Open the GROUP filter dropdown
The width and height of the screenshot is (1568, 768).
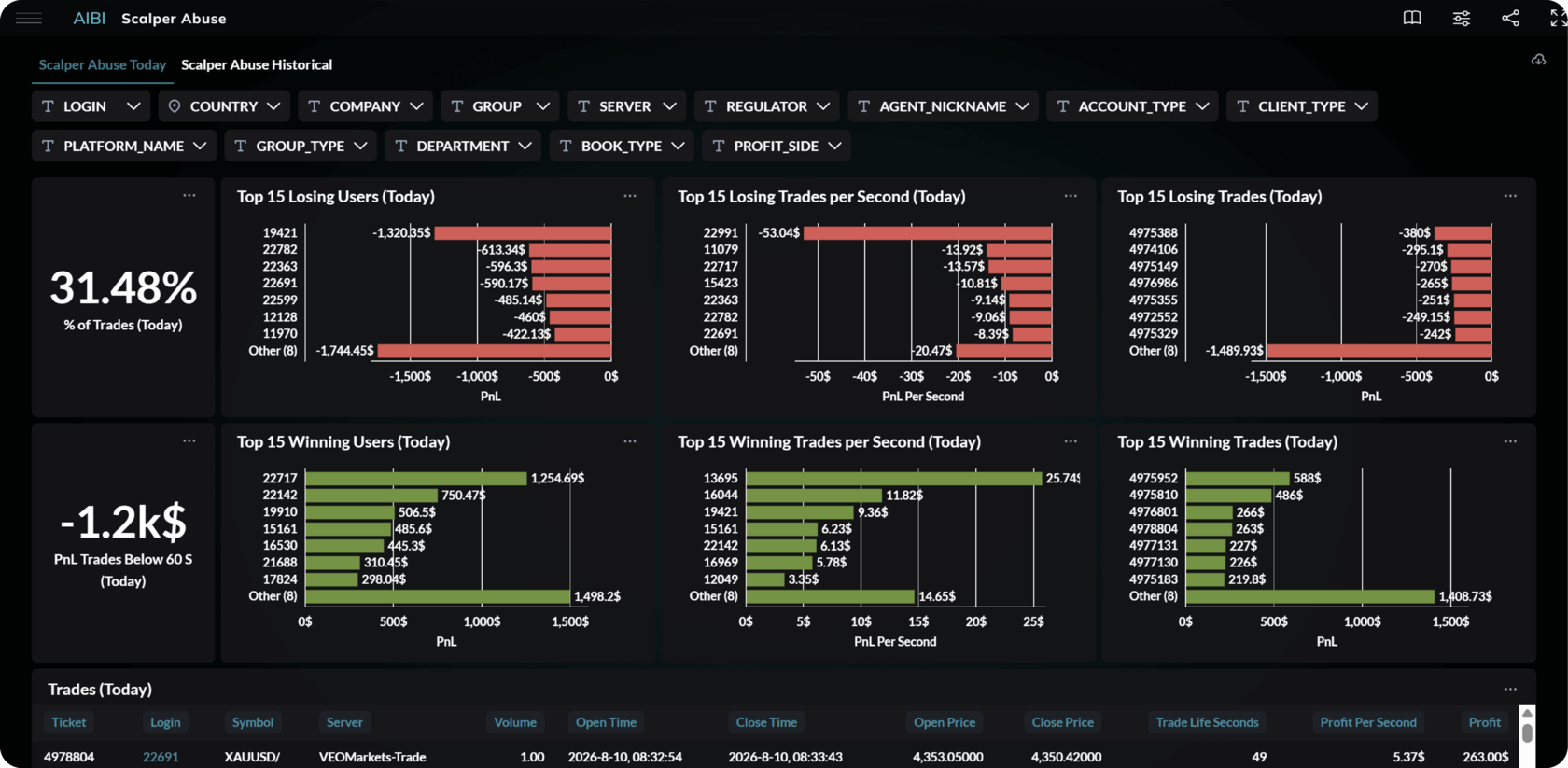[x=500, y=106]
